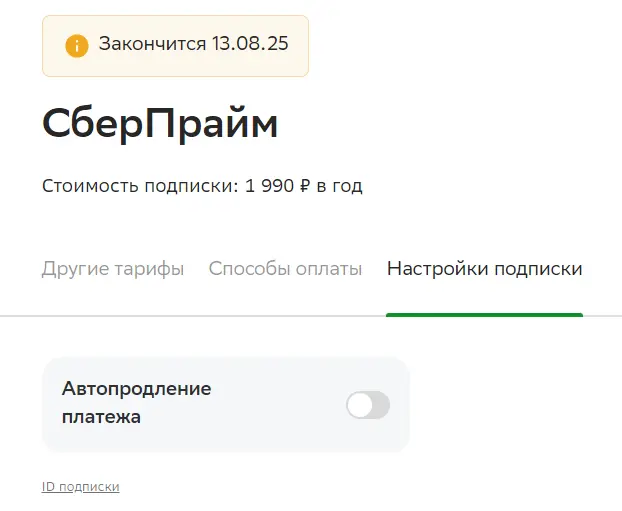The width and height of the screenshot is (622, 511).
Task: Click empty area of the auto-renewal card
Action: [278, 405]
